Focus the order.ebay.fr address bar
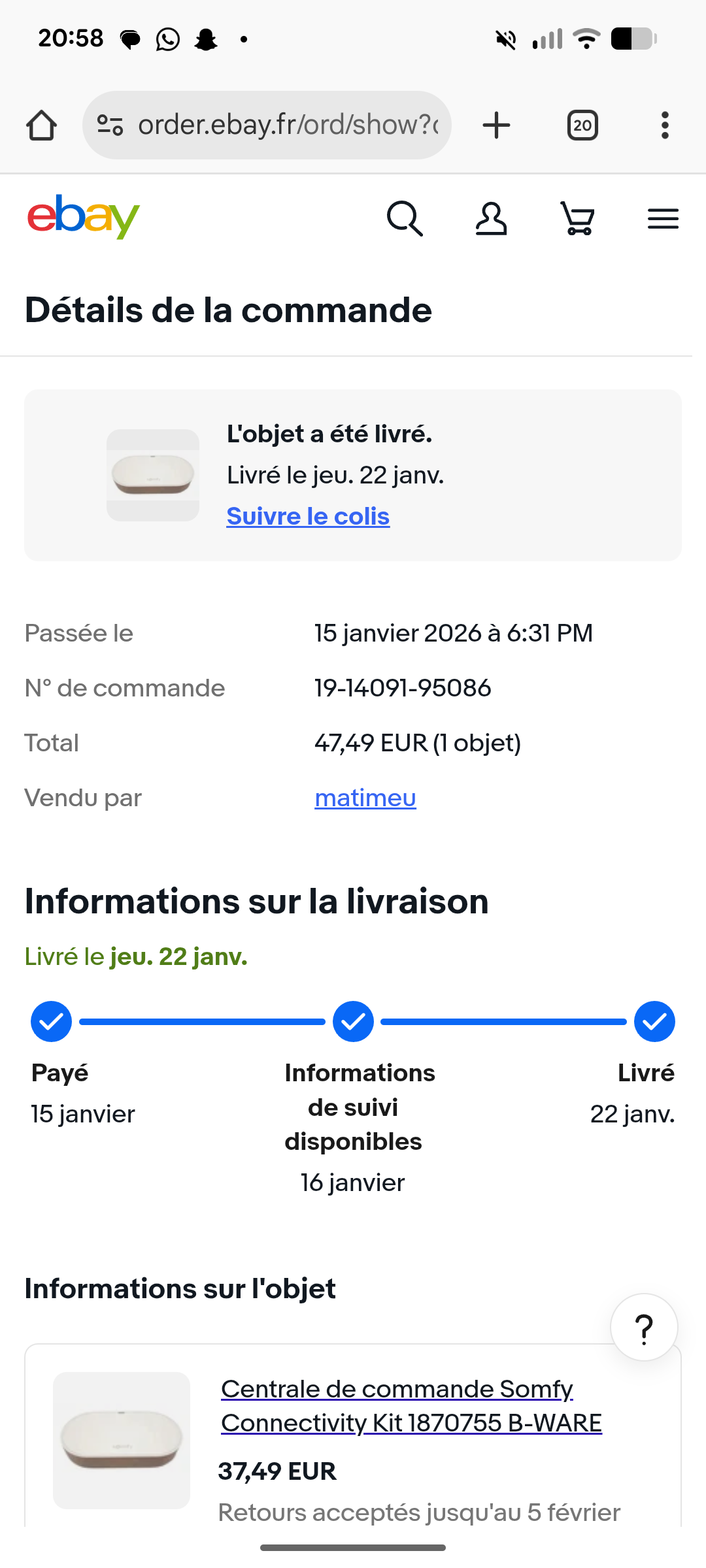 pos(288,125)
